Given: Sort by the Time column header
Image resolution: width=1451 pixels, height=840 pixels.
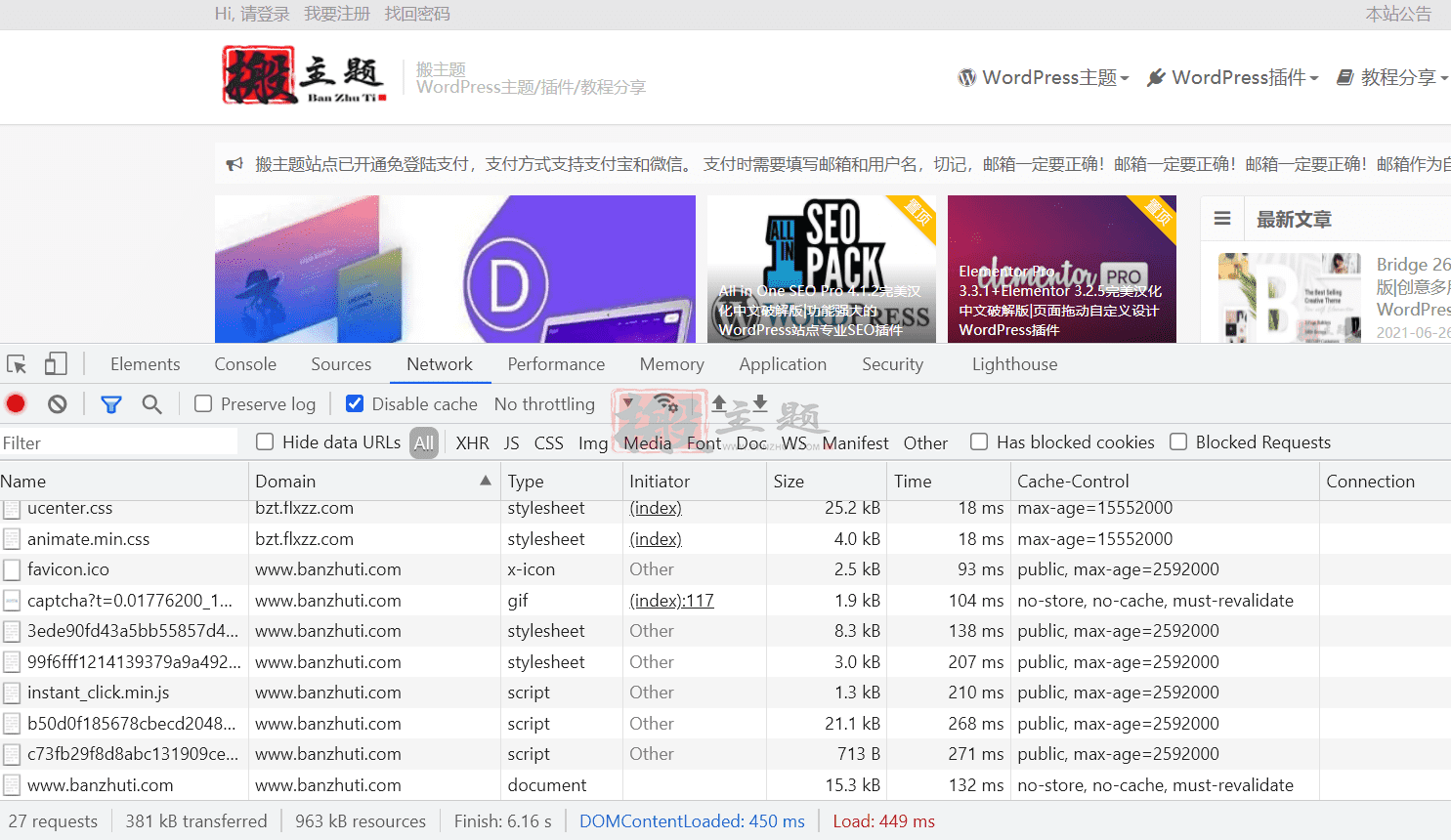Looking at the screenshot, I should pyautogui.click(x=949, y=481).
